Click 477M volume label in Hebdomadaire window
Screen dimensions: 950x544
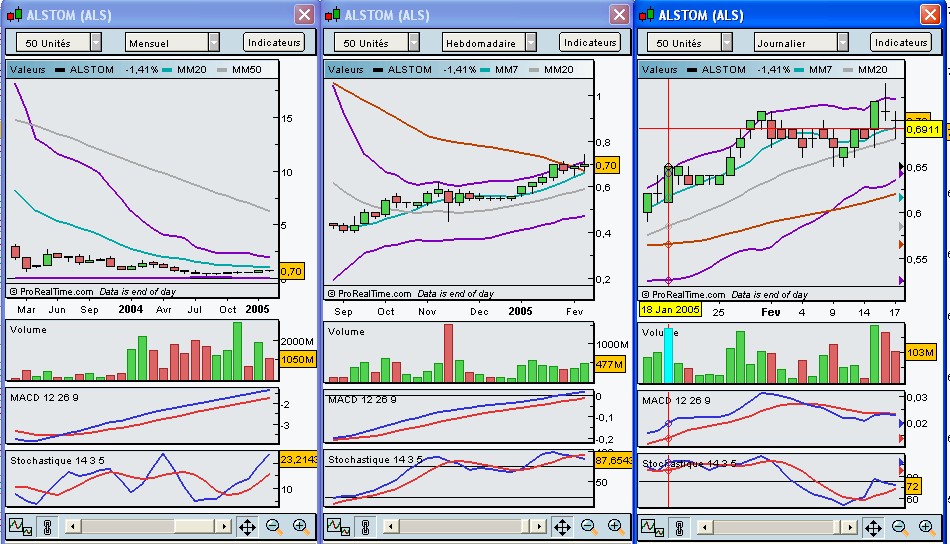click(x=610, y=364)
